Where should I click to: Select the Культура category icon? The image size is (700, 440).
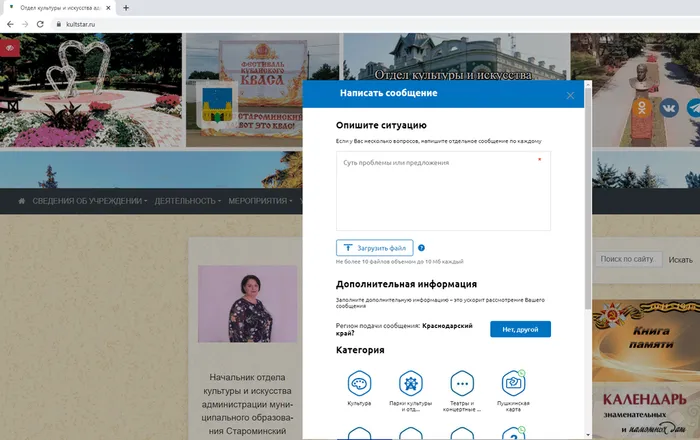coord(359,383)
